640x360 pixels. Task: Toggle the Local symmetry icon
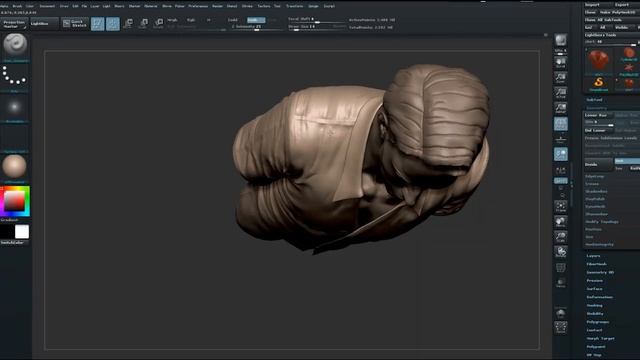[x=561, y=154]
